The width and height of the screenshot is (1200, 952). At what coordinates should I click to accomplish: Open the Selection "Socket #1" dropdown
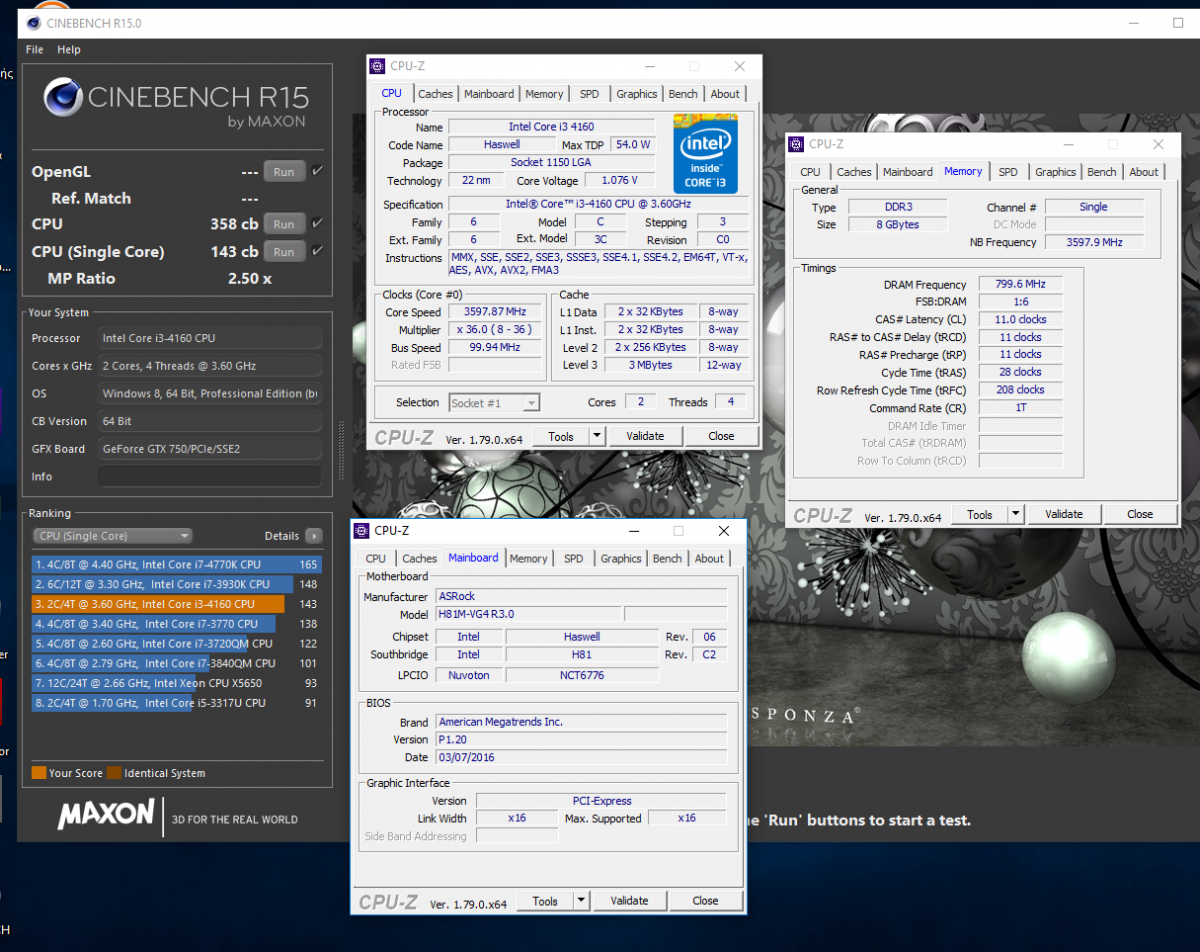coord(494,403)
